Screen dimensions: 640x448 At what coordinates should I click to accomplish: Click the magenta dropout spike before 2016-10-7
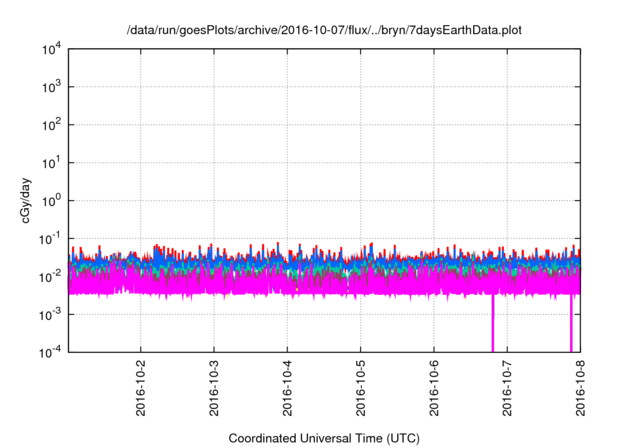[x=493, y=323]
